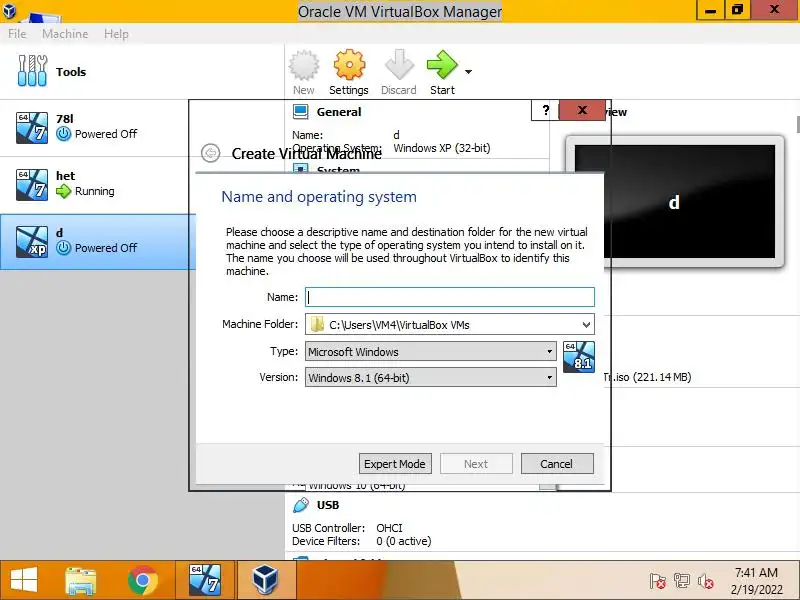This screenshot has height=600, width=800.
Task: Select the 78l virtual machine icon
Action: 32,128
